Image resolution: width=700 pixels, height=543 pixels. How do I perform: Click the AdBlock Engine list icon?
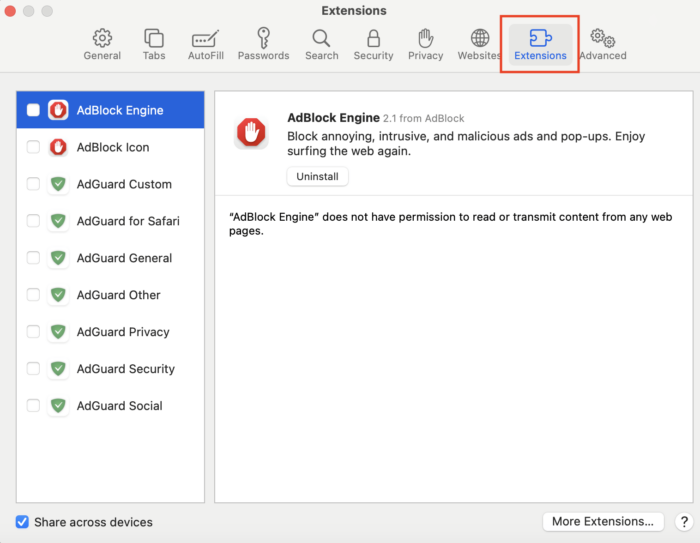click(x=58, y=110)
